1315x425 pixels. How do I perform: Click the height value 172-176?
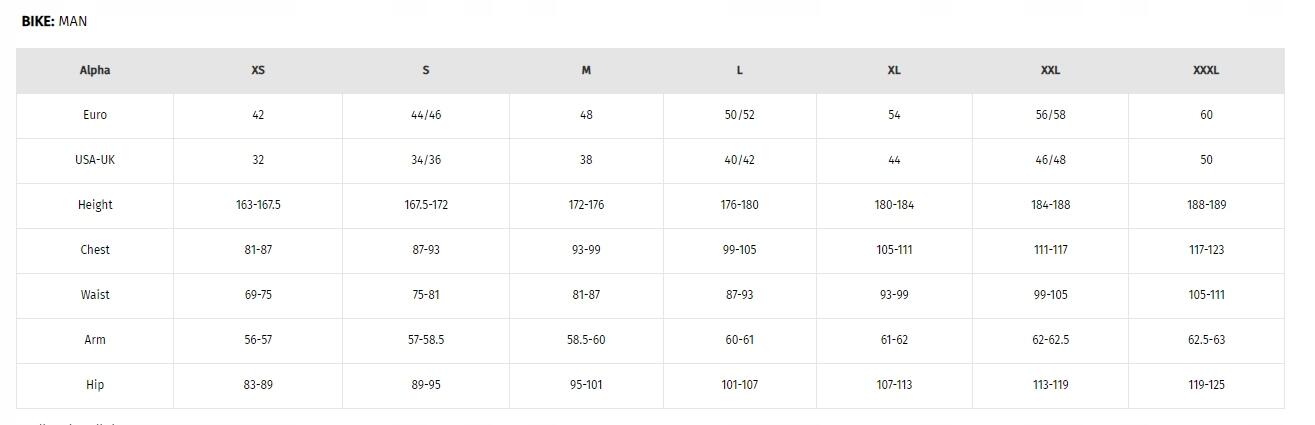586,205
